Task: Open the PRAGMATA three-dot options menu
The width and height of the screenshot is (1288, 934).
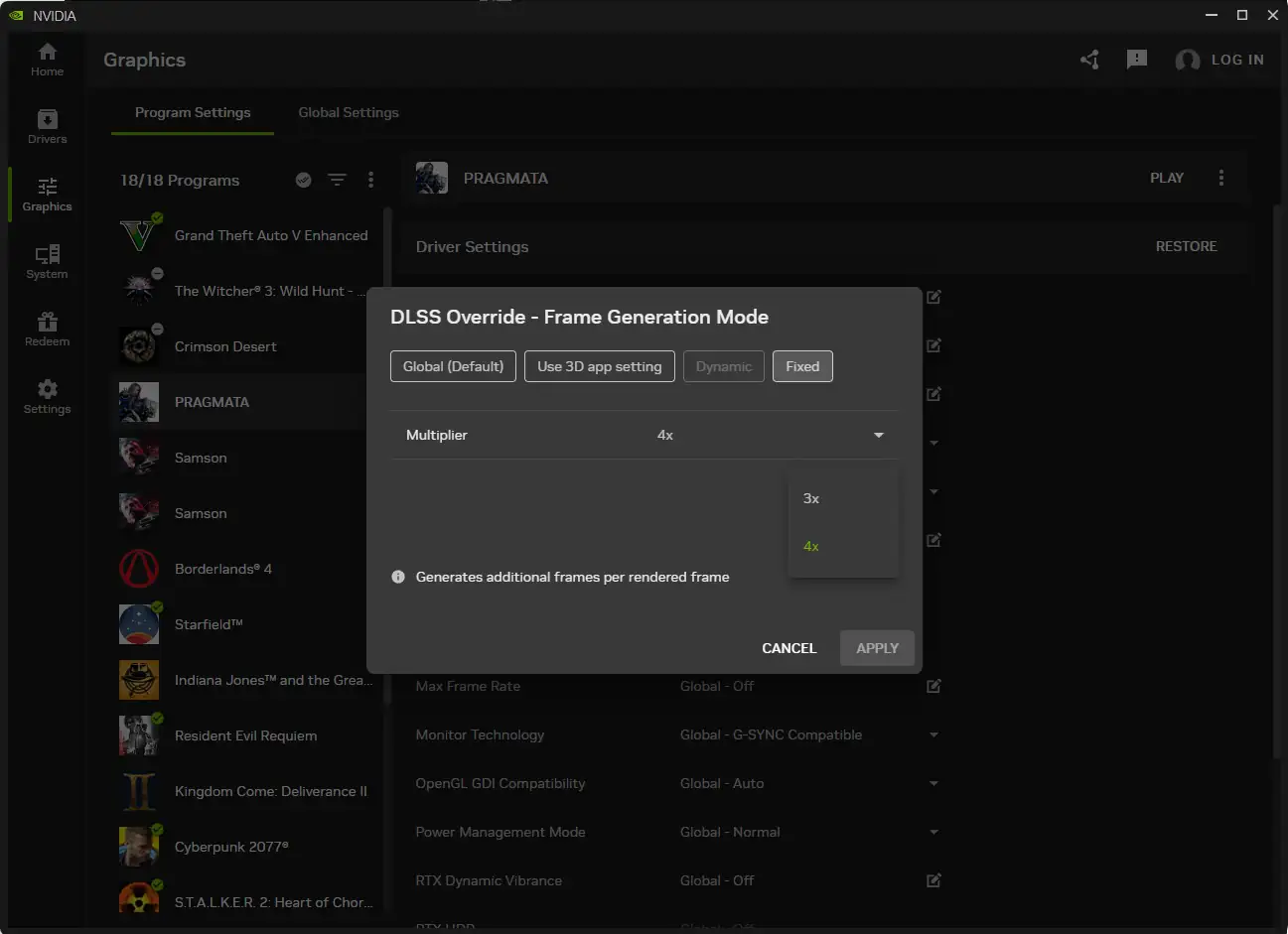Action: click(1220, 178)
